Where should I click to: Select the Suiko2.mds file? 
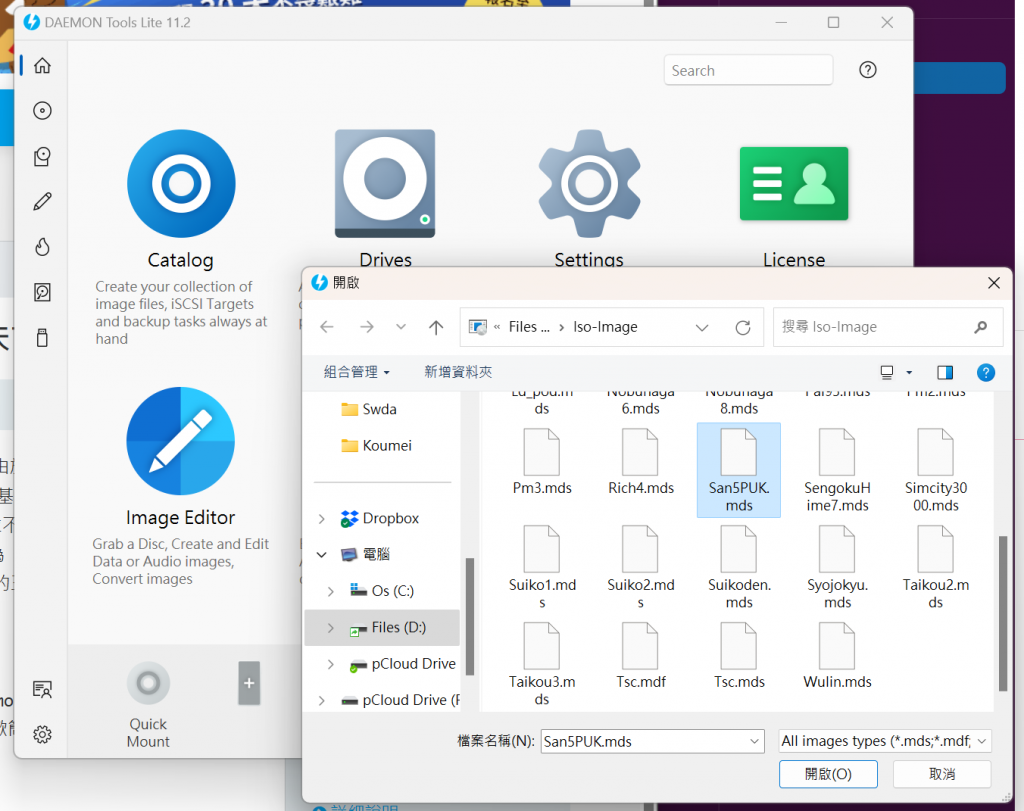click(x=641, y=567)
